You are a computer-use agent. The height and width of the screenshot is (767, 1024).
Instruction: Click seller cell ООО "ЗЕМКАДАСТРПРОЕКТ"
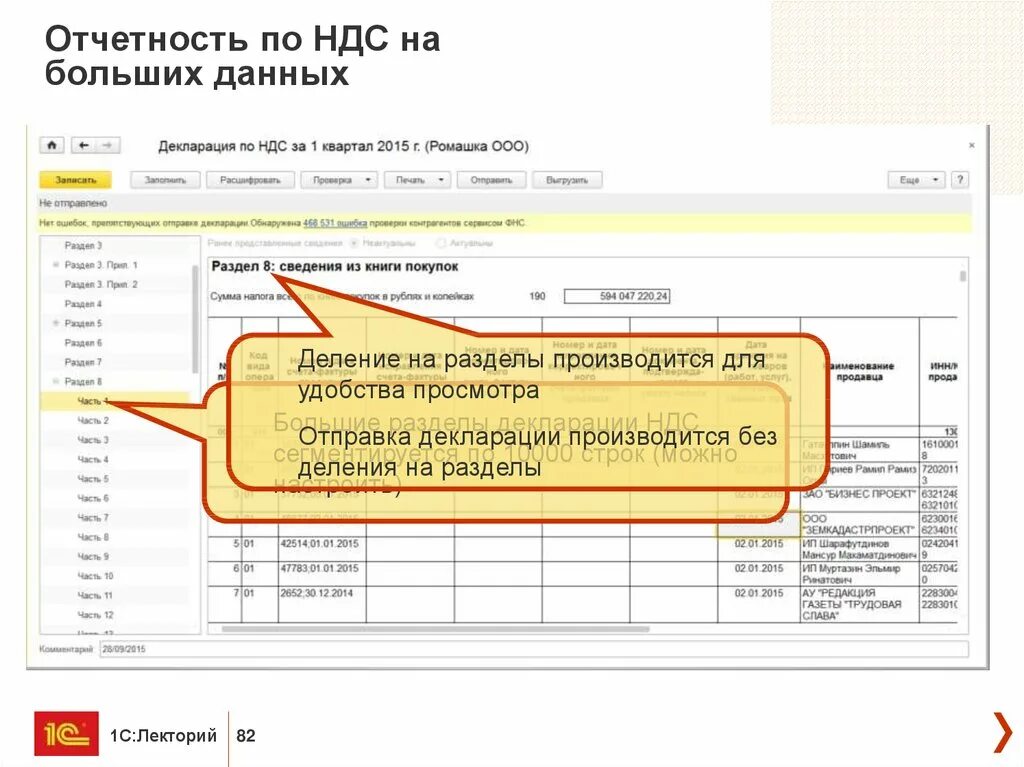pos(859,524)
